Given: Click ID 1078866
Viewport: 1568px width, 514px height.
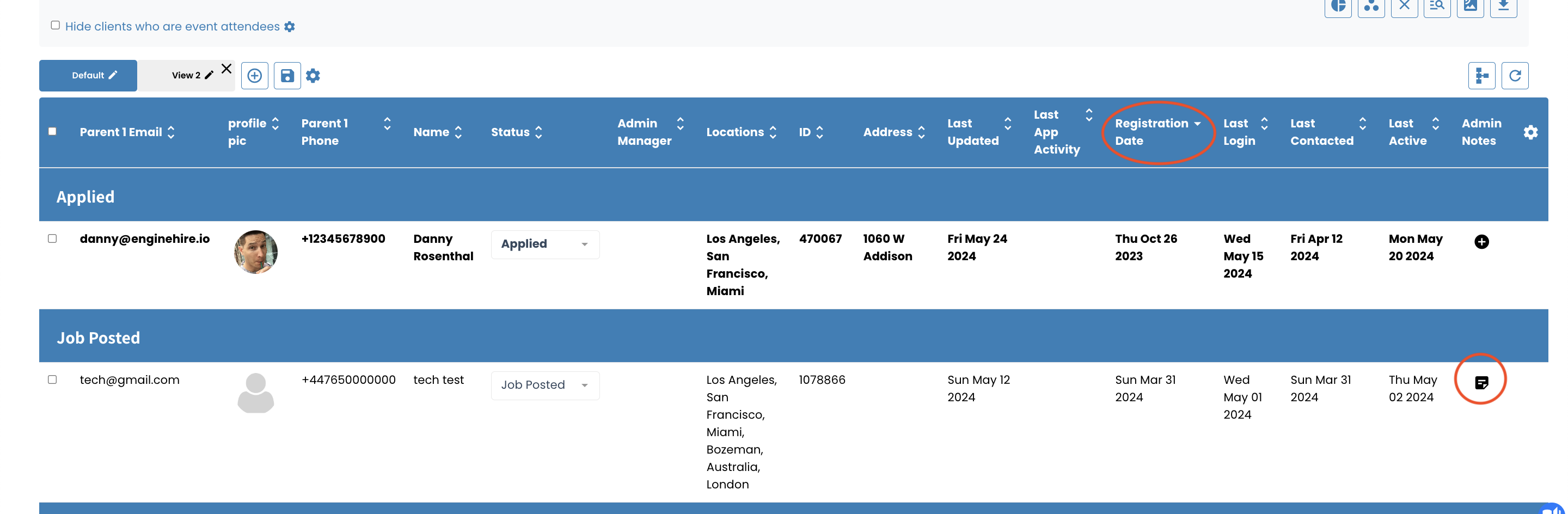Looking at the screenshot, I should coord(822,380).
